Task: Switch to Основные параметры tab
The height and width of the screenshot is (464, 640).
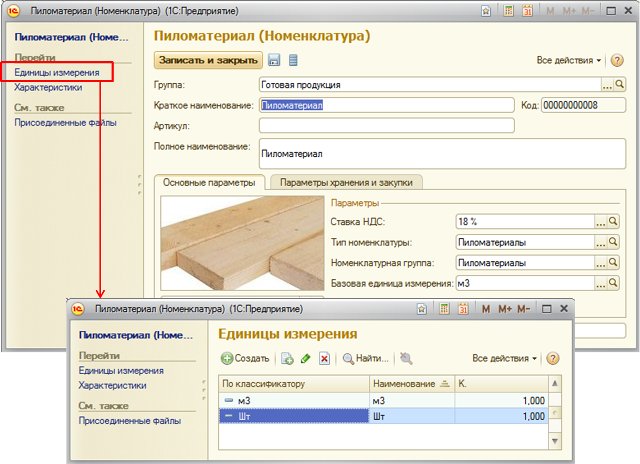Action: click(209, 182)
